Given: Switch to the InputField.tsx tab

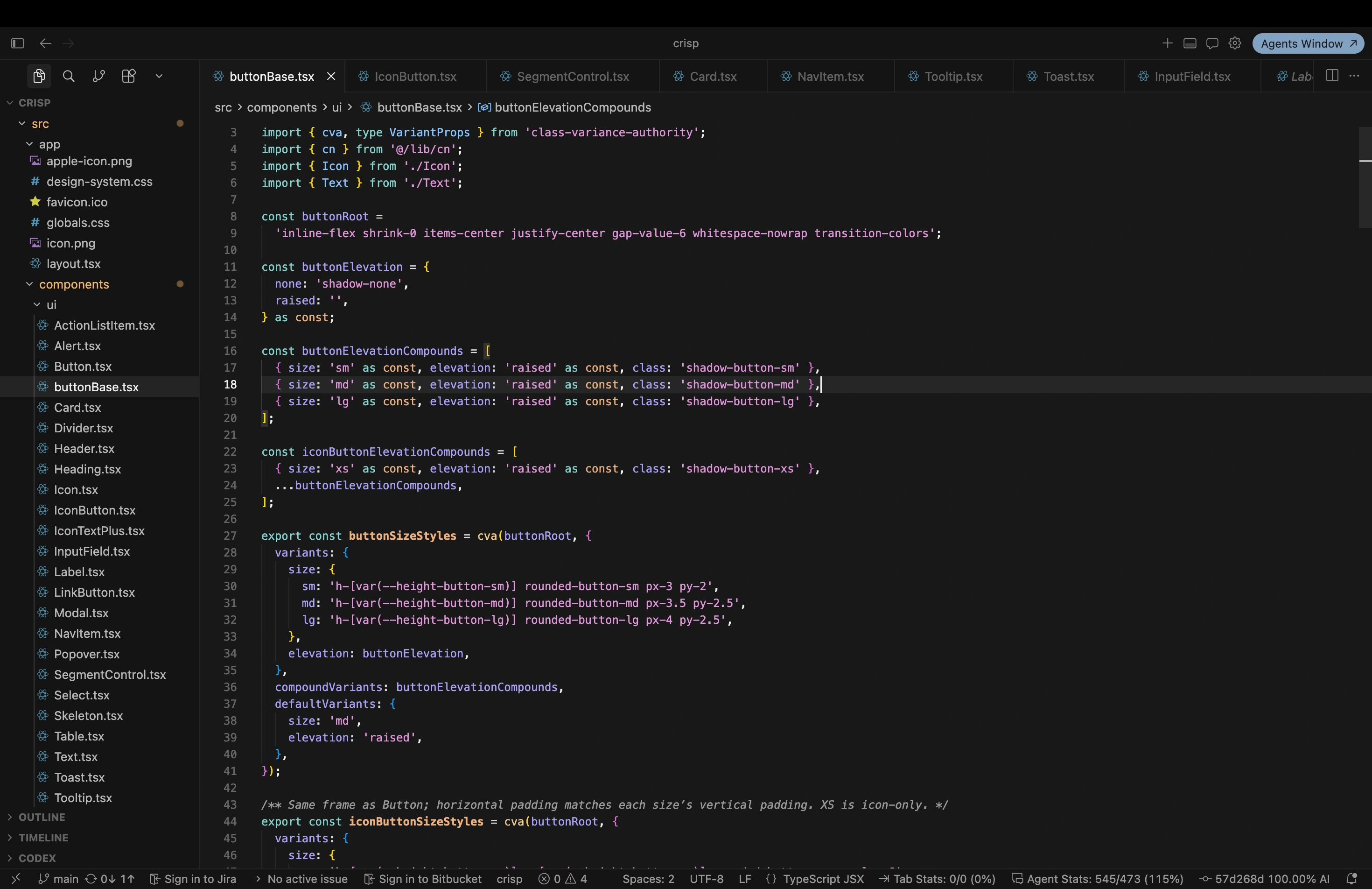Looking at the screenshot, I should (1192, 76).
